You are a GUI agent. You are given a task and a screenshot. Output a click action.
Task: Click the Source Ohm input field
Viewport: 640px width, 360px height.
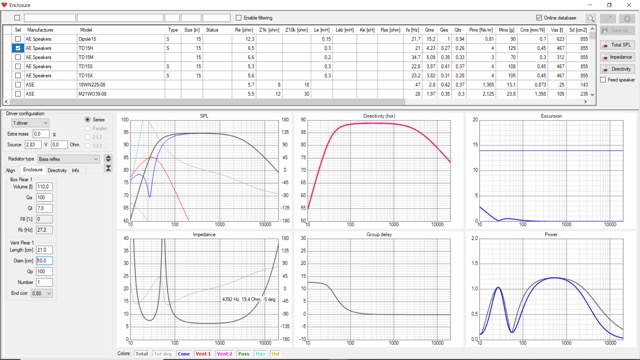(x=59, y=144)
